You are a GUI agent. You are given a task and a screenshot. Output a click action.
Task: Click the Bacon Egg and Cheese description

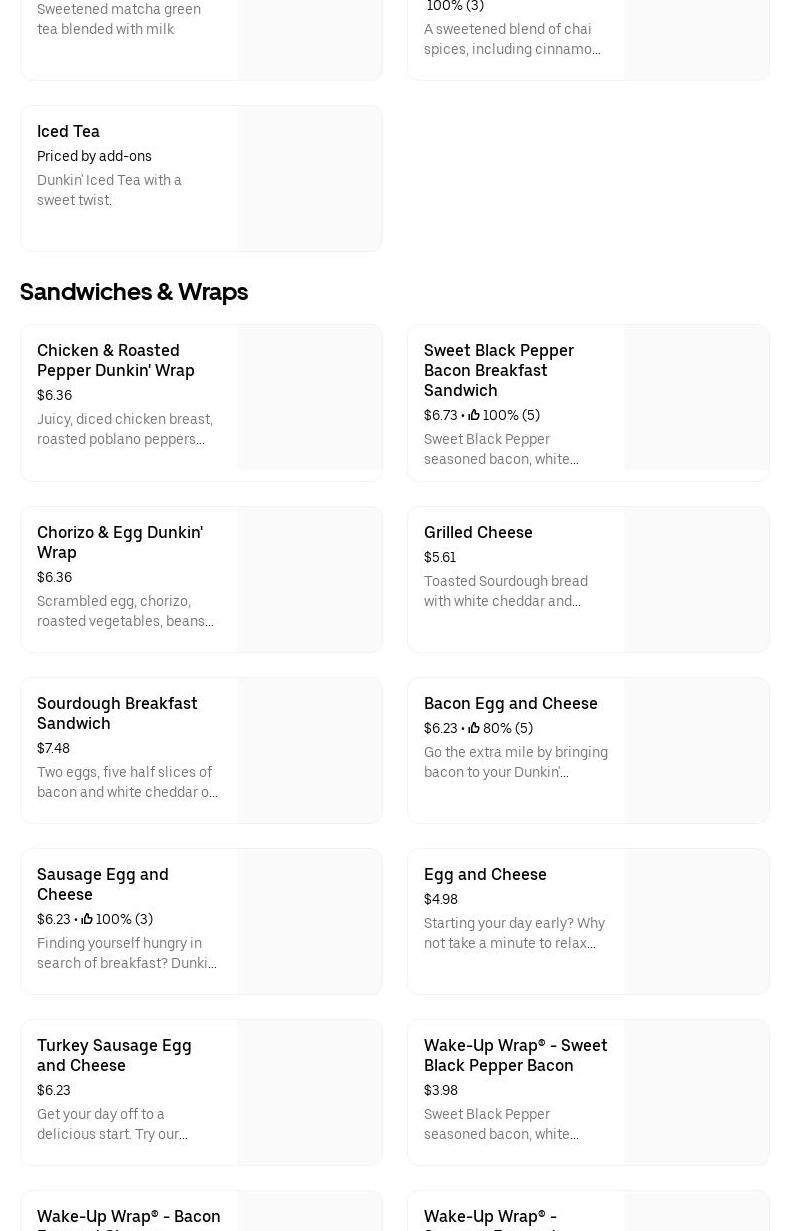tap(515, 762)
